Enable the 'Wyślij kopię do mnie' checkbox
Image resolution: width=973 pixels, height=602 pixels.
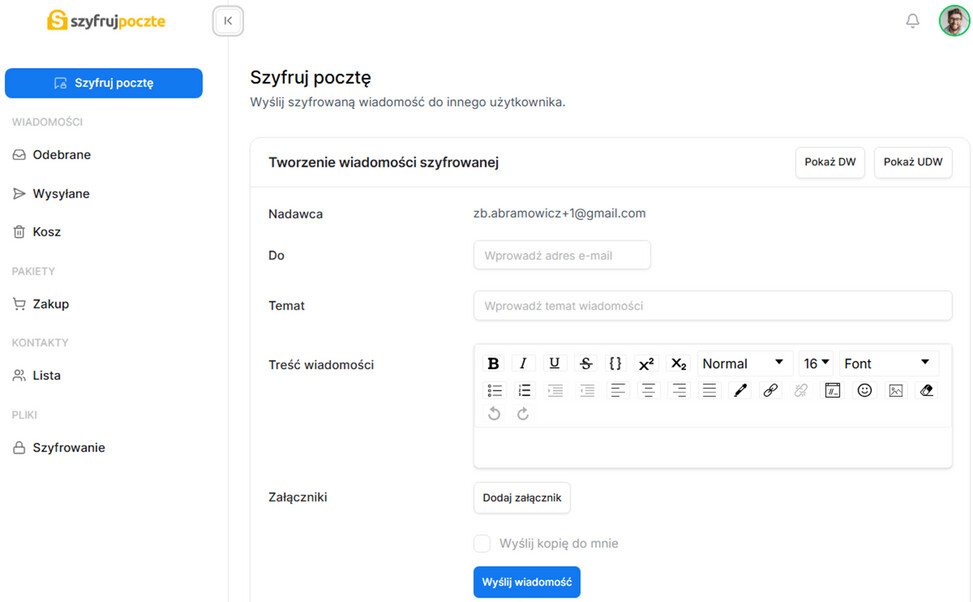tap(482, 544)
